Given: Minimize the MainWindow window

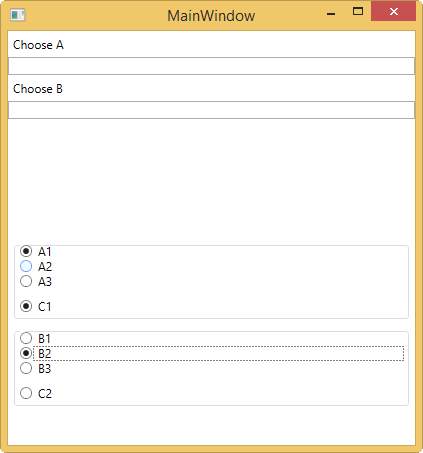Looking at the screenshot, I should [x=331, y=13].
